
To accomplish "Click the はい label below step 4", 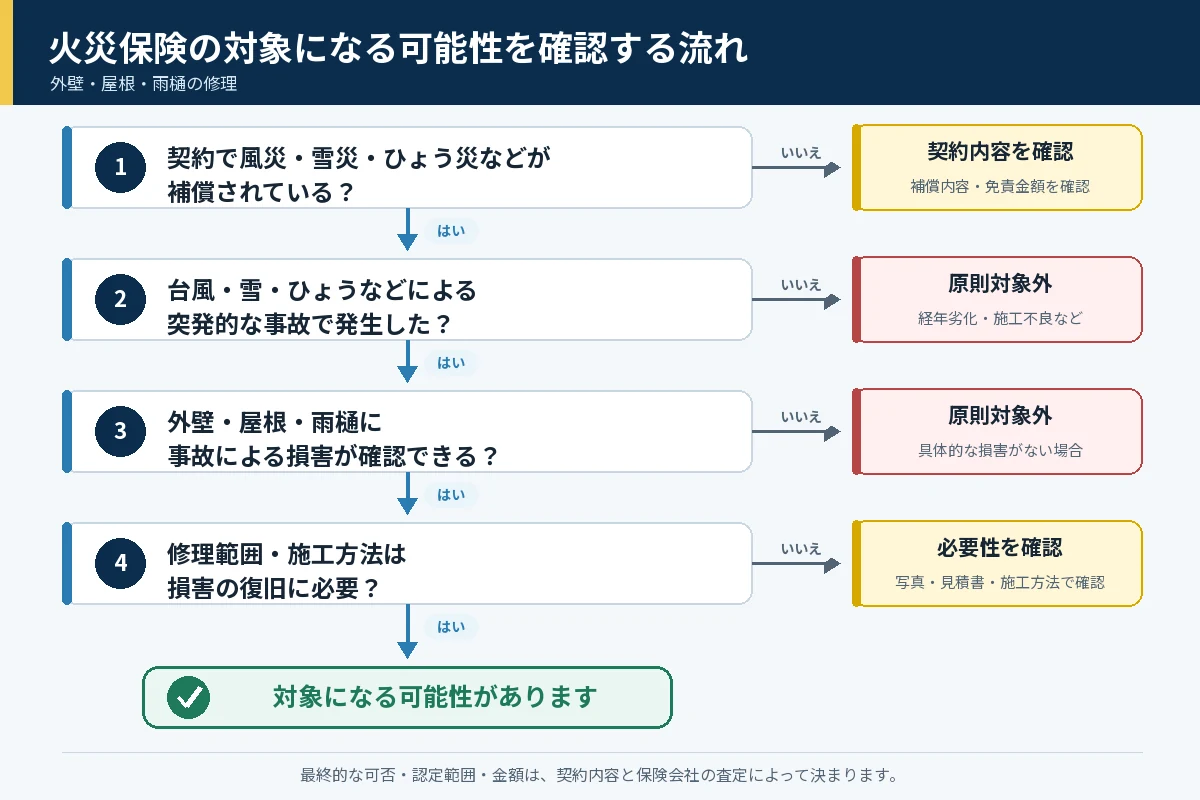I will point(451,627).
